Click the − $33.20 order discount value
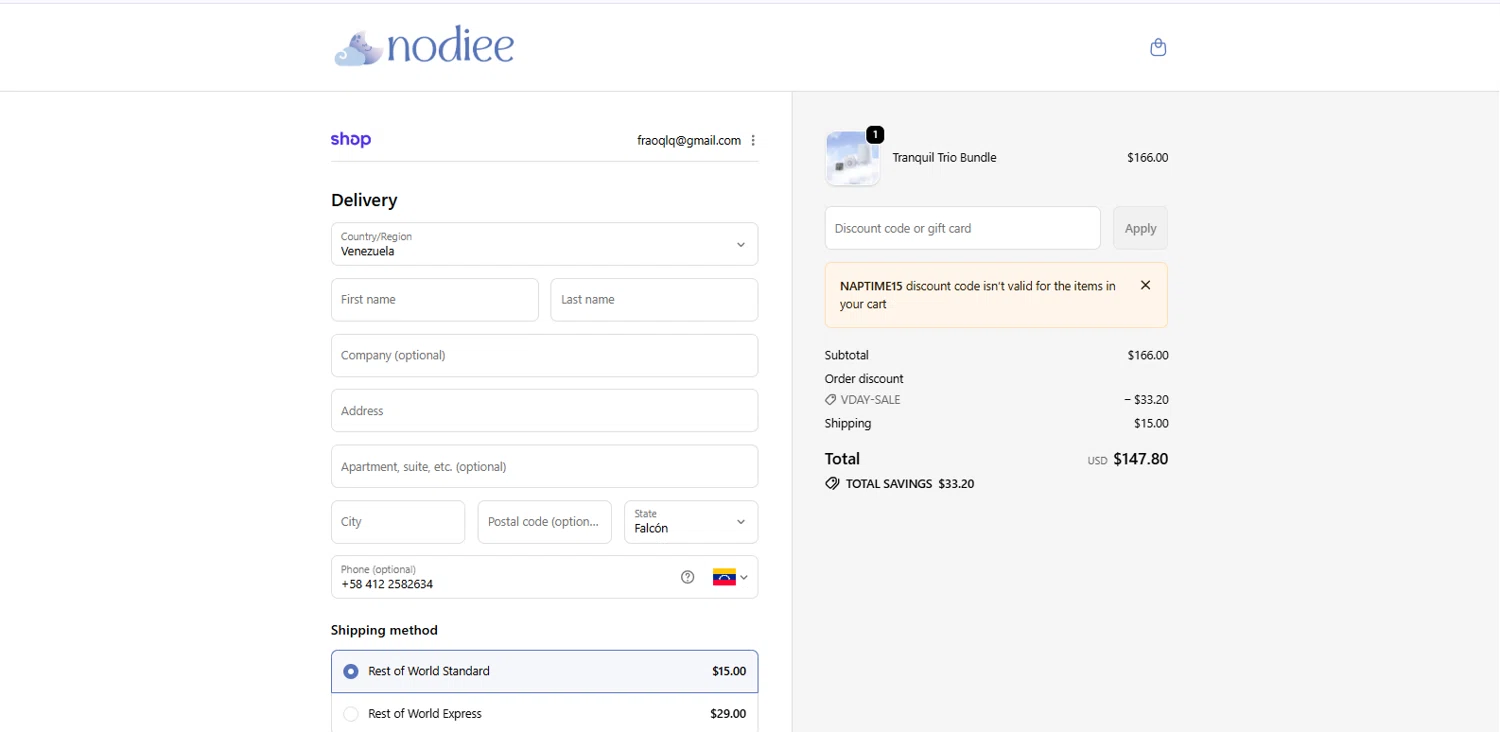The width and height of the screenshot is (1500, 732). click(1146, 400)
